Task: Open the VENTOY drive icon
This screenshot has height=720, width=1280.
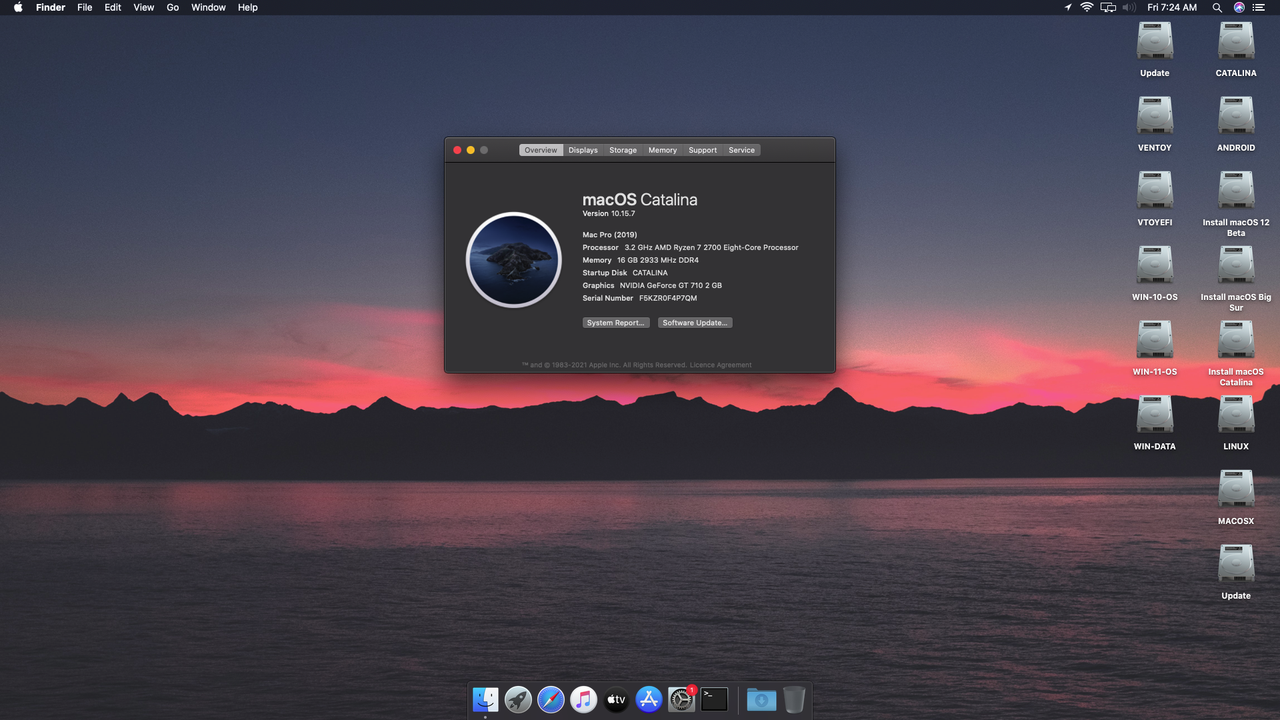Action: pyautogui.click(x=1155, y=114)
